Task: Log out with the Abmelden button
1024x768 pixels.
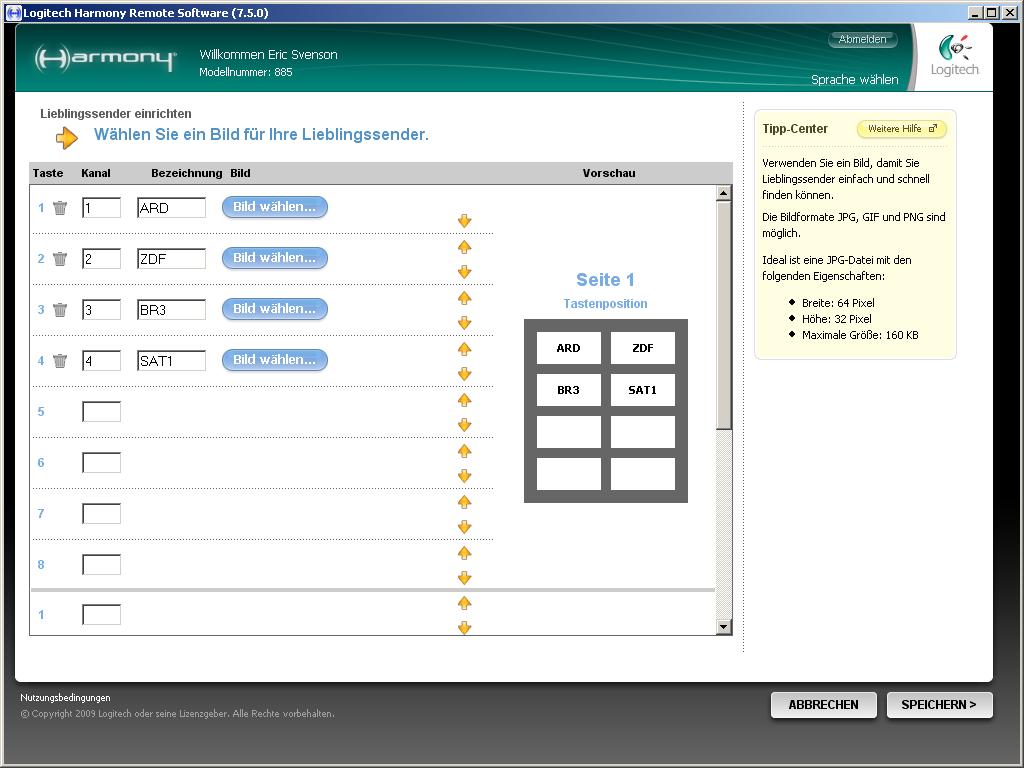Action: coord(863,39)
